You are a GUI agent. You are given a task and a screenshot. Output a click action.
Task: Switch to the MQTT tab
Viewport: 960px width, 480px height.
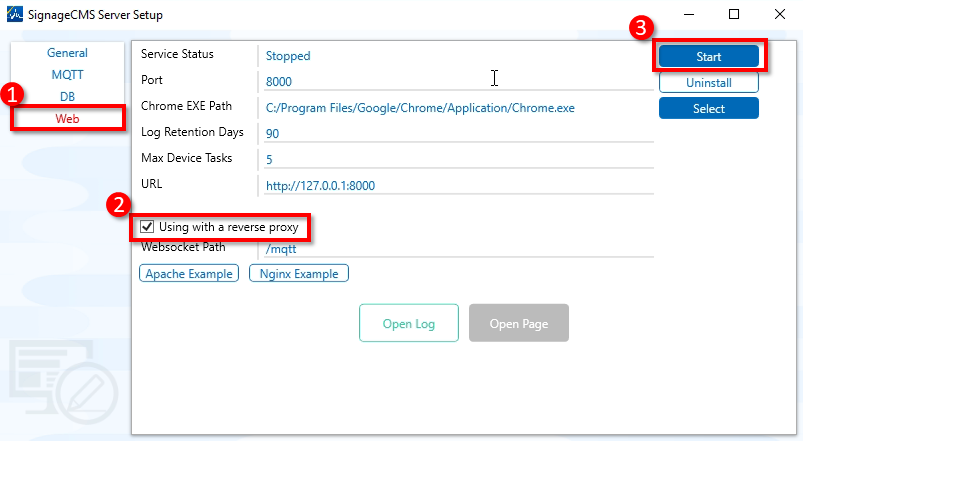[x=67, y=74]
